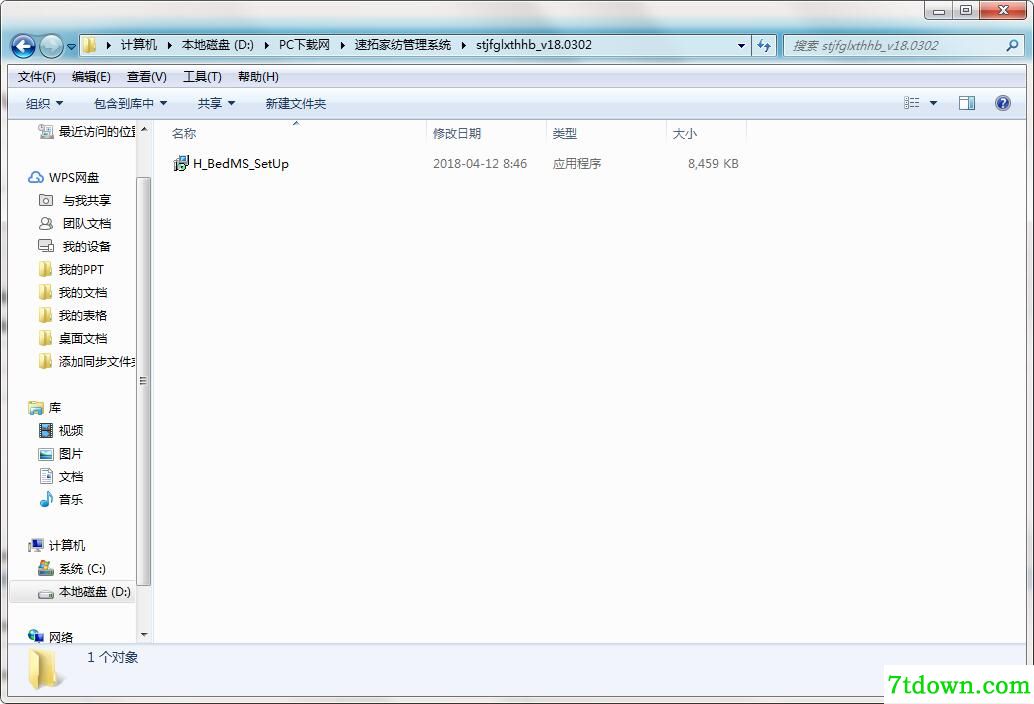
Task: Click the Forward navigation arrow
Action: click(x=51, y=46)
